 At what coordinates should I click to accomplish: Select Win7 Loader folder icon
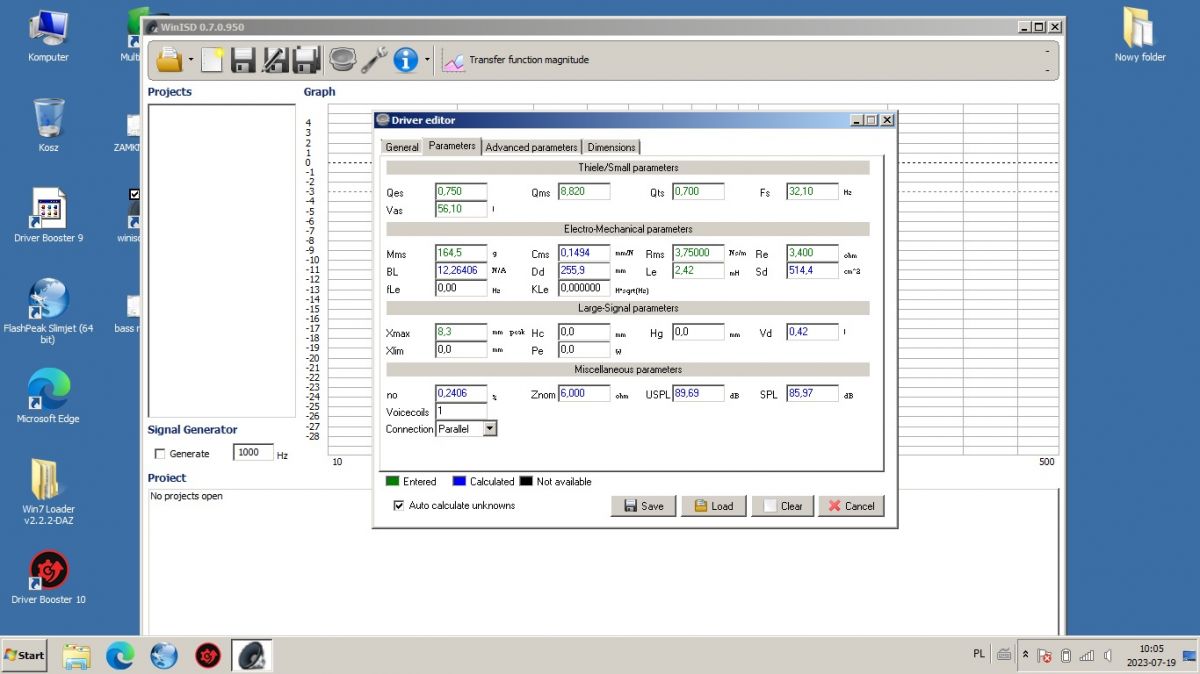click(x=48, y=492)
